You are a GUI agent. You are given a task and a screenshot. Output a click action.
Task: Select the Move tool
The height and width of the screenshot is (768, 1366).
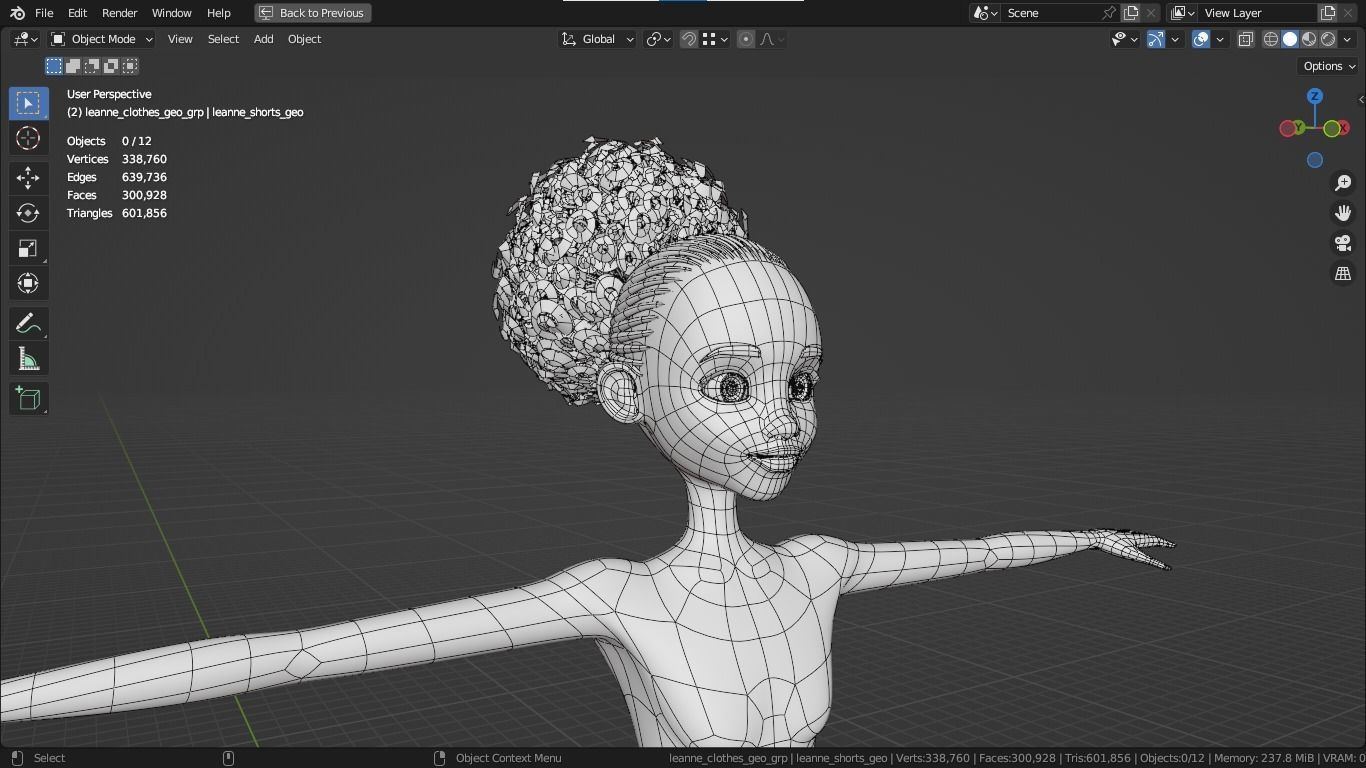click(x=28, y=178)
